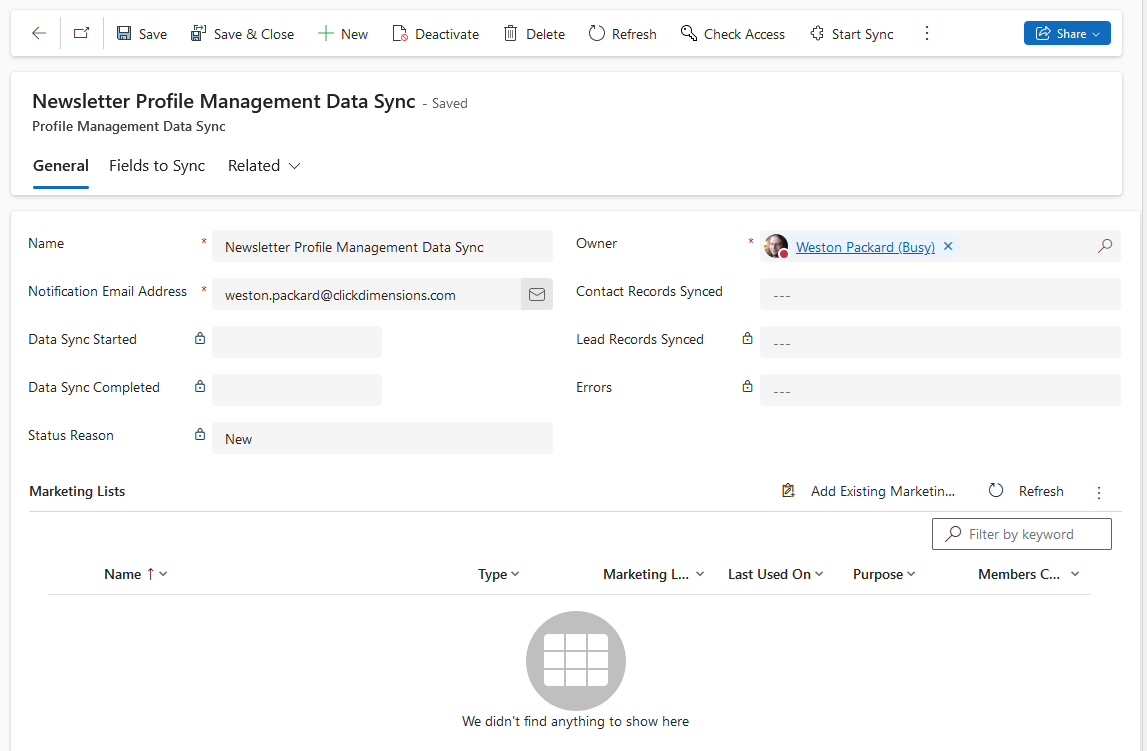1147x751 pixels.
Task: Open Marketing Lists more commands menu
Action: pos(1099,493)
